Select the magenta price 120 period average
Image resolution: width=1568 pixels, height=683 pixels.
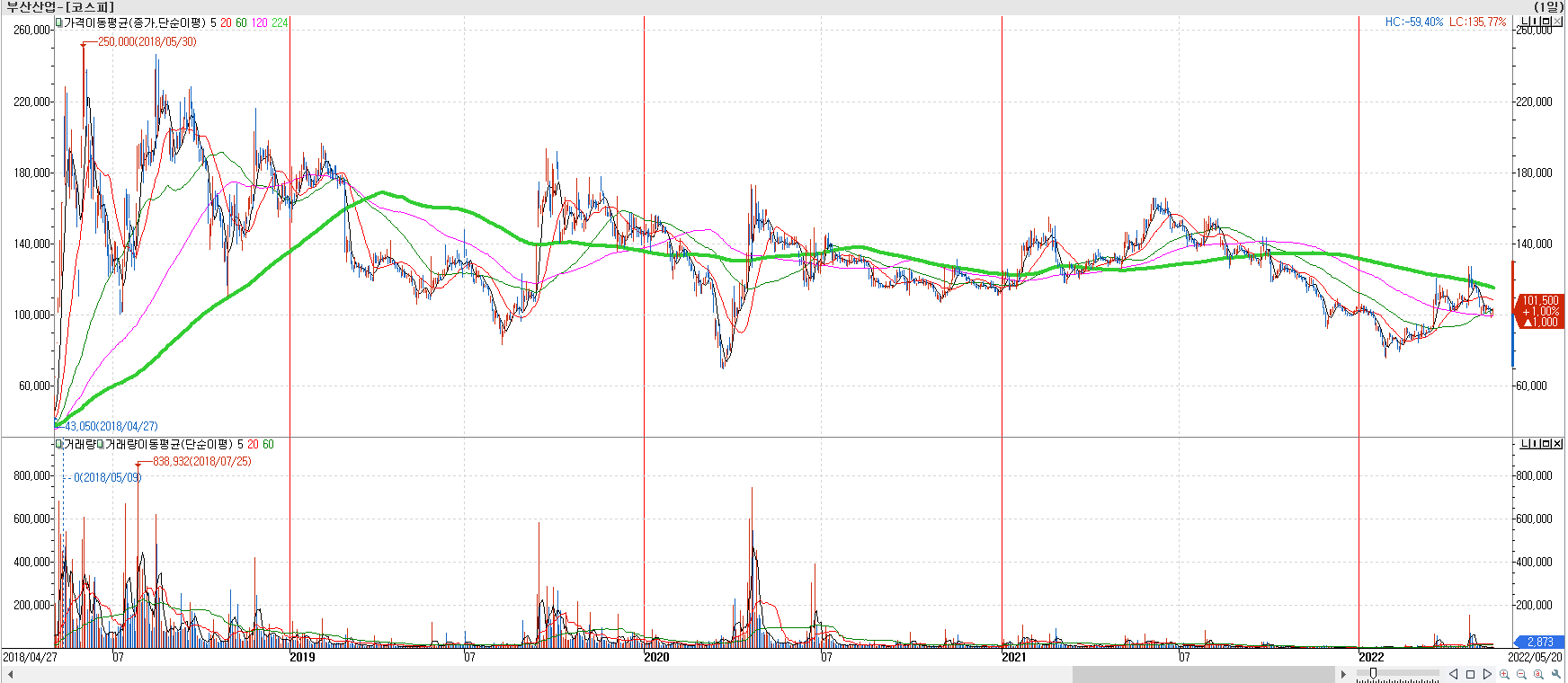259,22
